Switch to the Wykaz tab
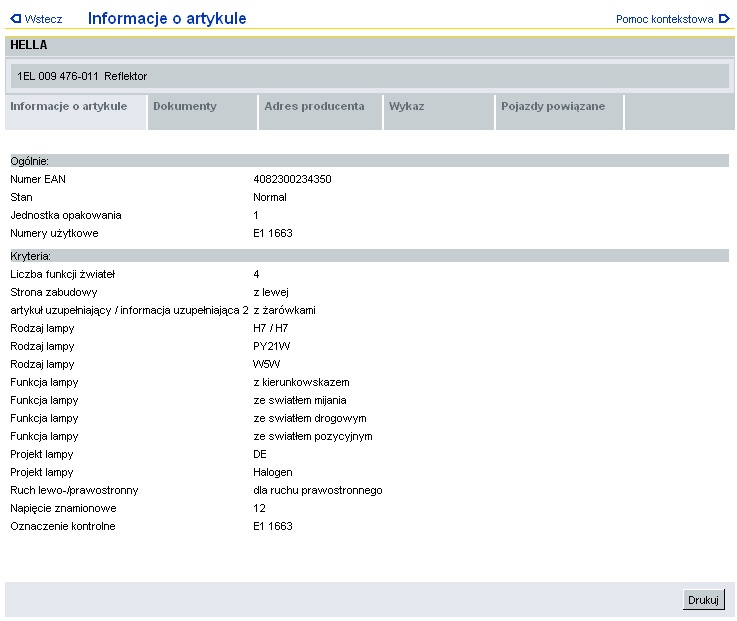 click(439, 112)
